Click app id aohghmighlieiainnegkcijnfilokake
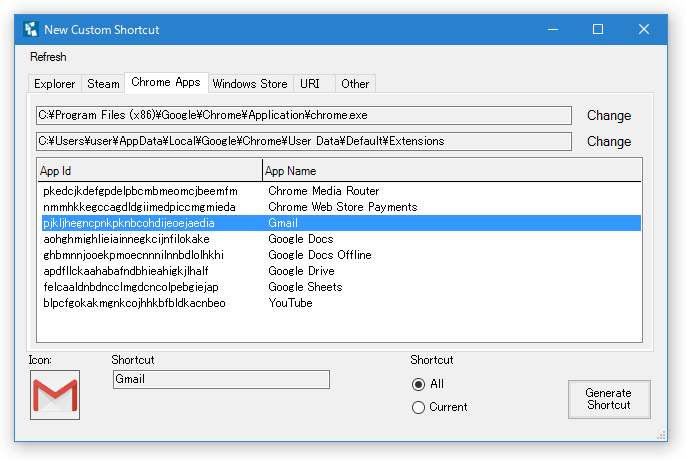The height and width of the screenshot is (461, 686). point(126,239)
